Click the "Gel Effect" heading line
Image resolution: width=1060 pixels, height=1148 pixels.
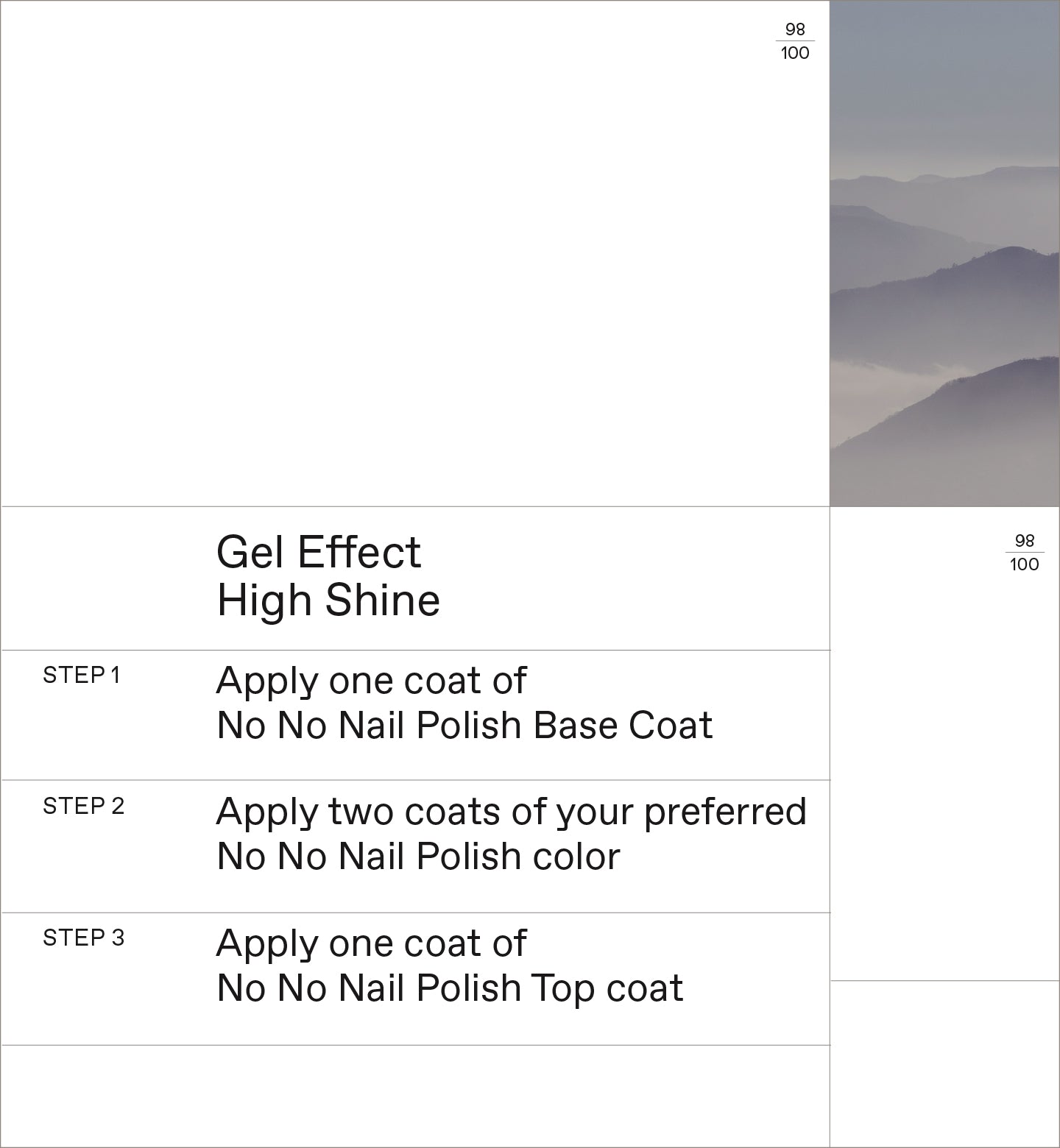coord(319,553)
